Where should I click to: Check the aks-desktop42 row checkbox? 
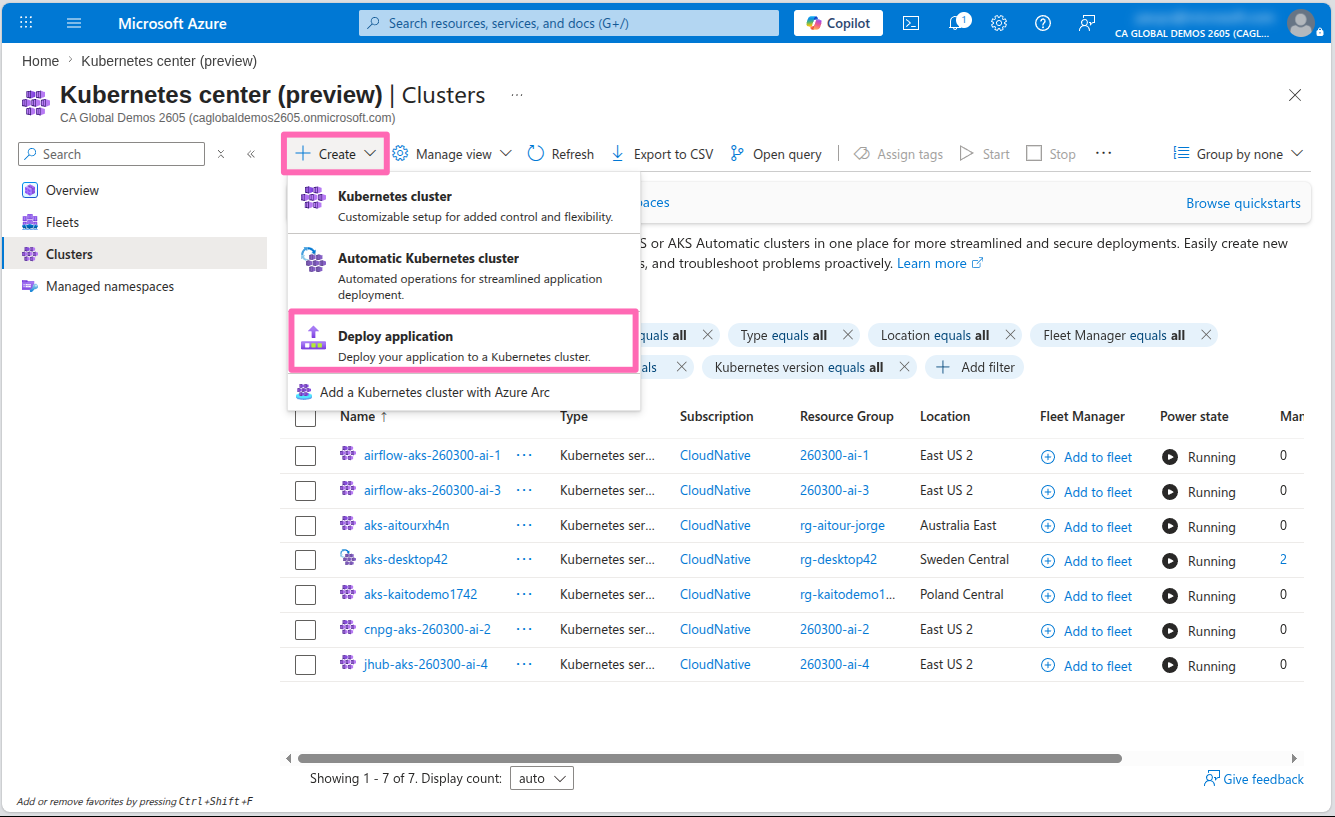(x=306, y=560)
